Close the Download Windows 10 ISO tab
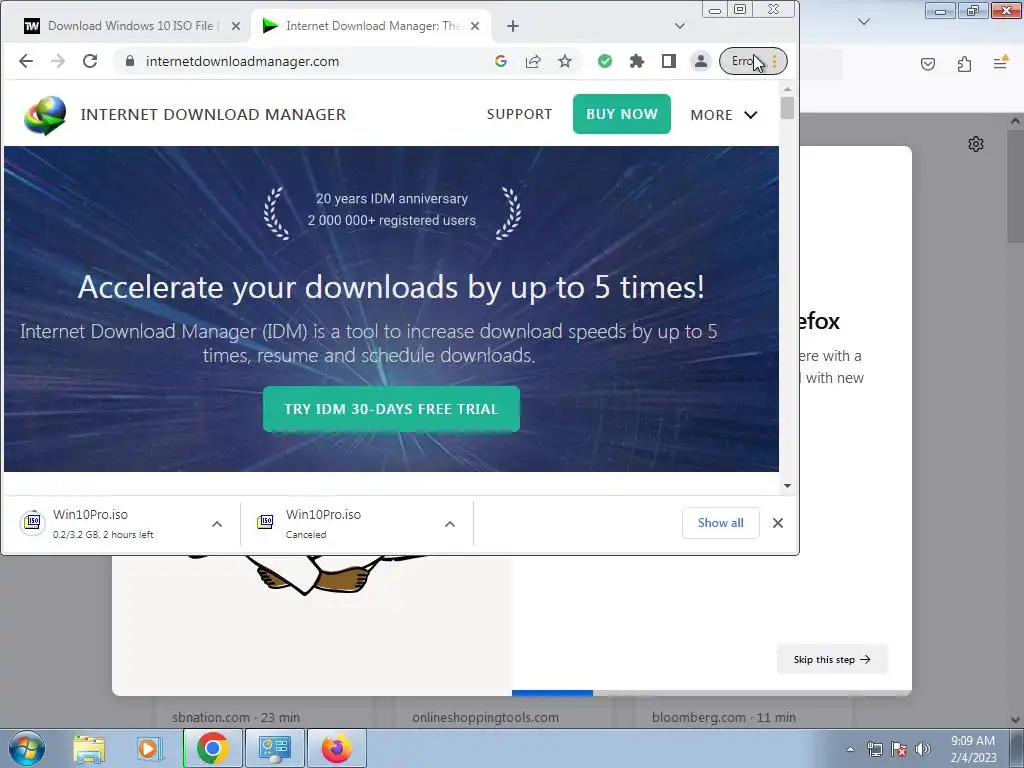This screenshot has height=768, width=1024. click(236, 26)
